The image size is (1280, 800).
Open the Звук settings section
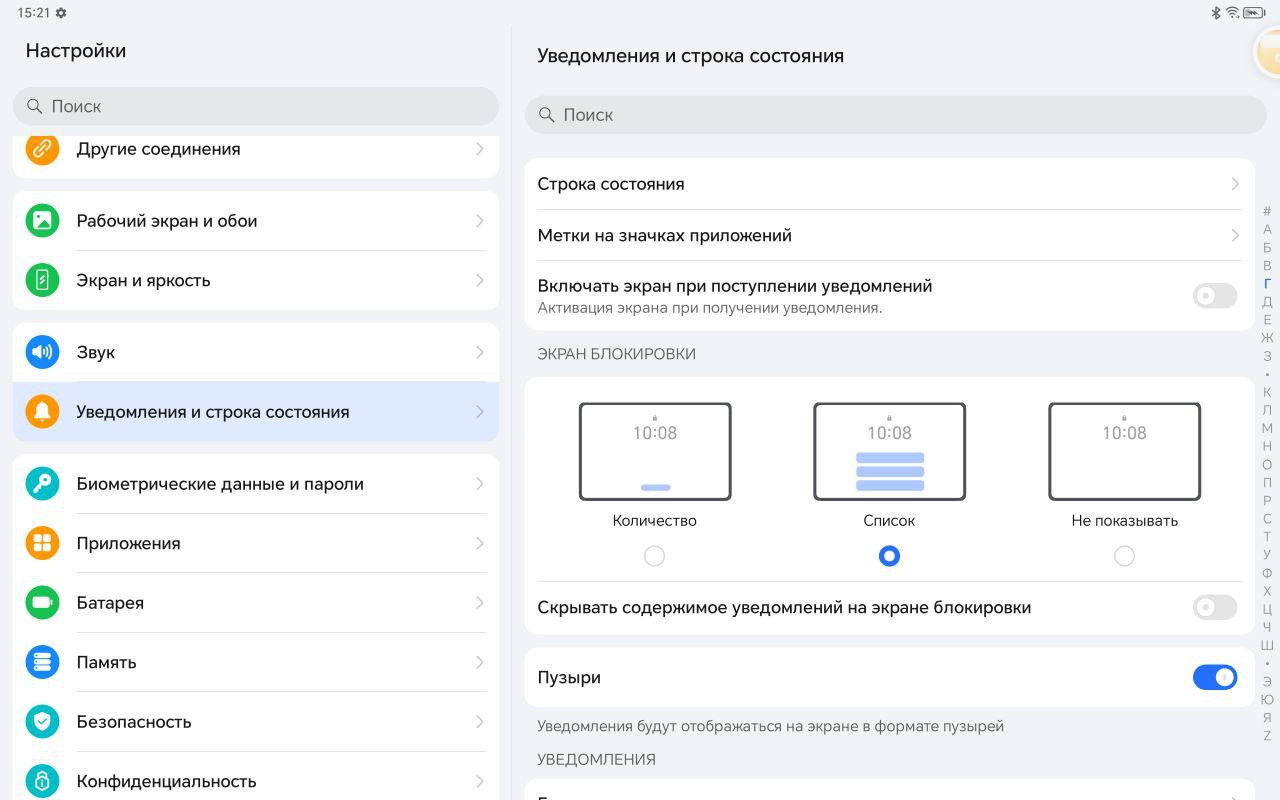pyautogui.click(x=256, y=352)
